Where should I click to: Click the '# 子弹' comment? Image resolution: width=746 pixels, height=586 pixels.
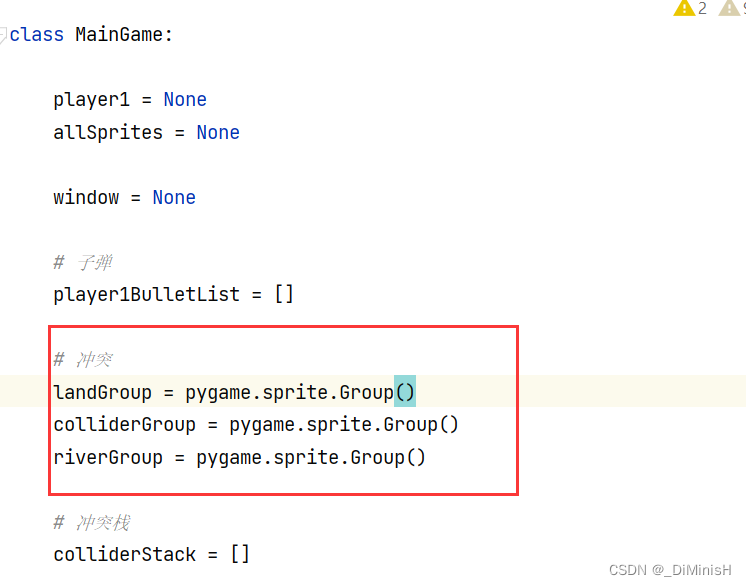click(83, 263)
